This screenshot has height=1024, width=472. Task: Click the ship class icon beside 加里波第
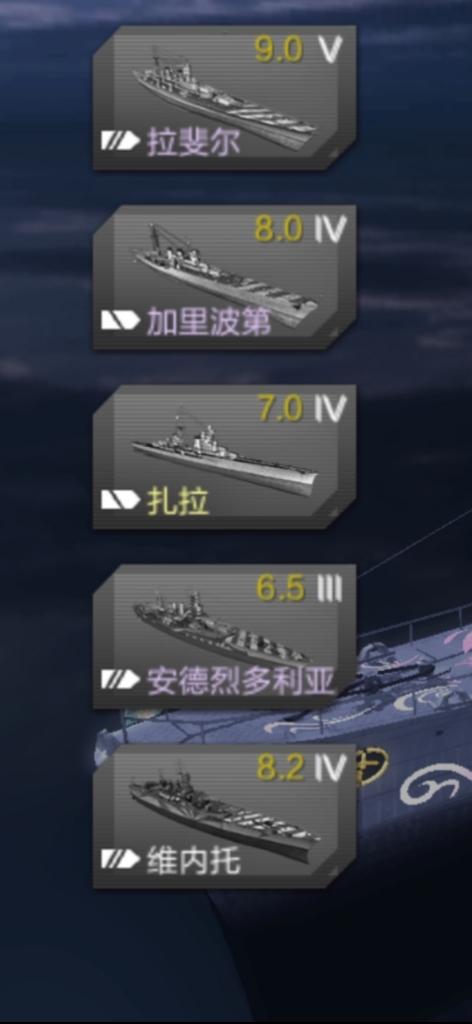121,319
